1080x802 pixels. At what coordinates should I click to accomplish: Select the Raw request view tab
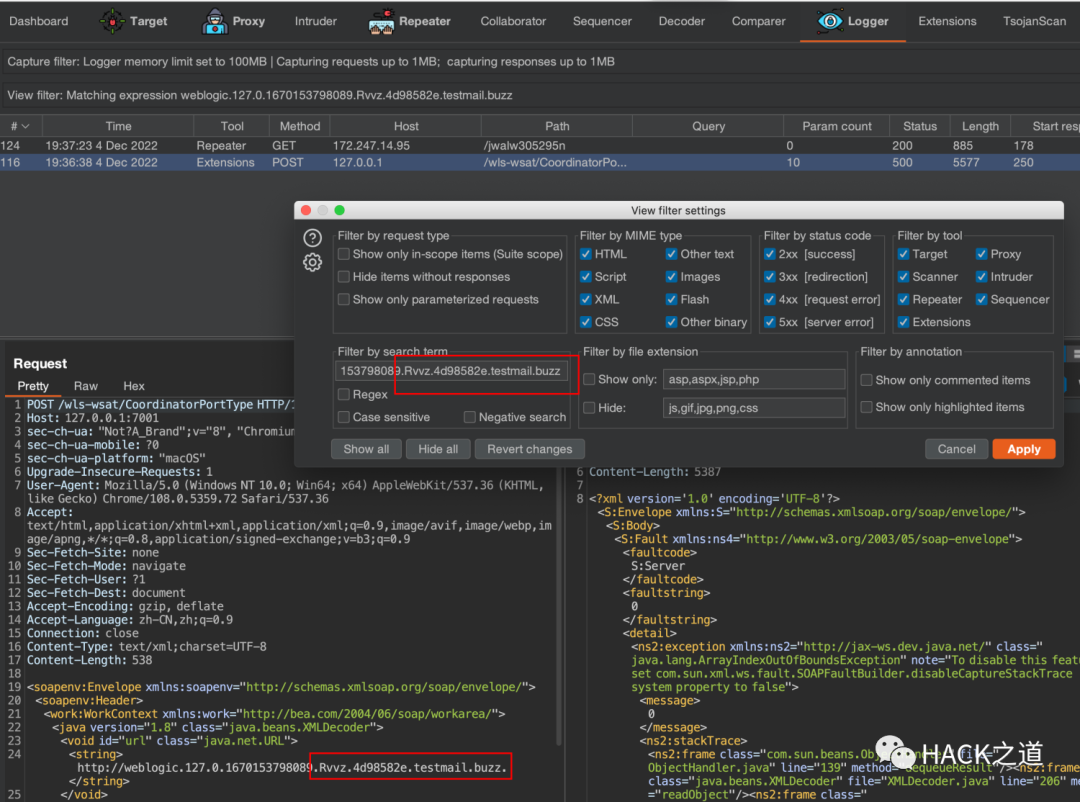[85, 386]
